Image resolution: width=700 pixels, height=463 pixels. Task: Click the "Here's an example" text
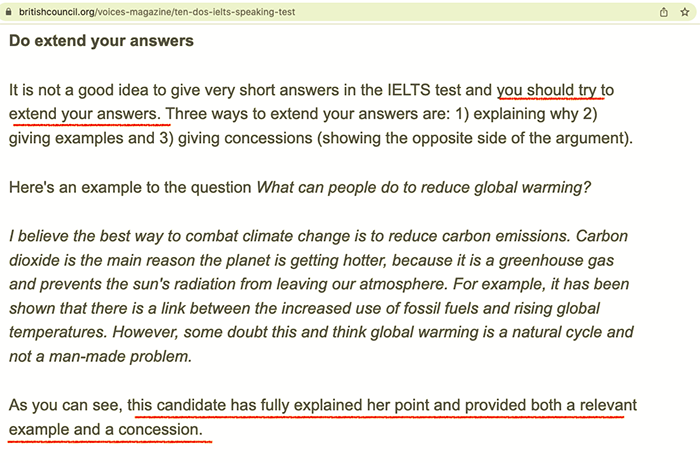tap(76, 186)
